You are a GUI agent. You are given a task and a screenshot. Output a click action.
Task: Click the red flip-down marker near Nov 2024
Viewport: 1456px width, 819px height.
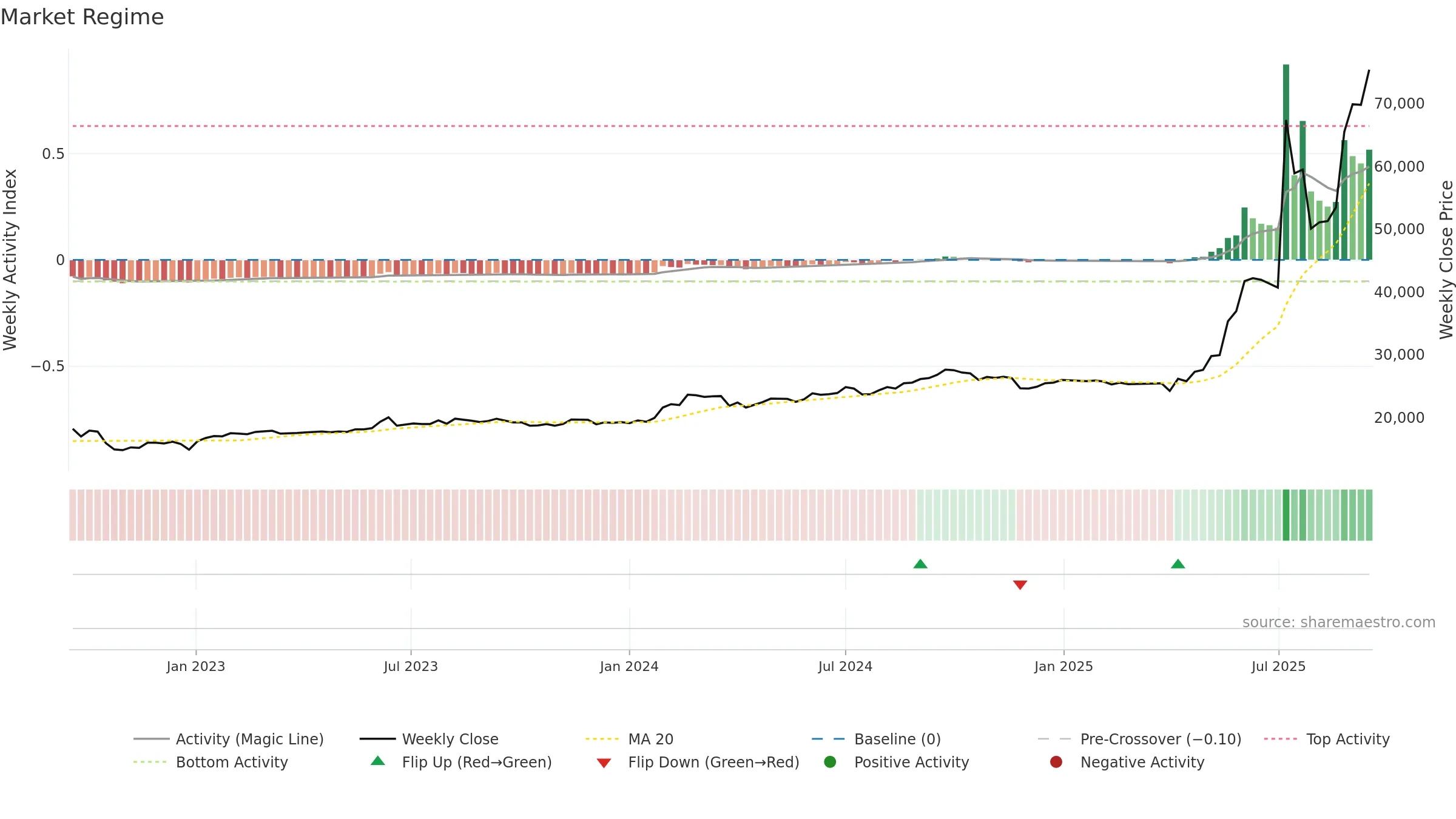pos(1020,585)
